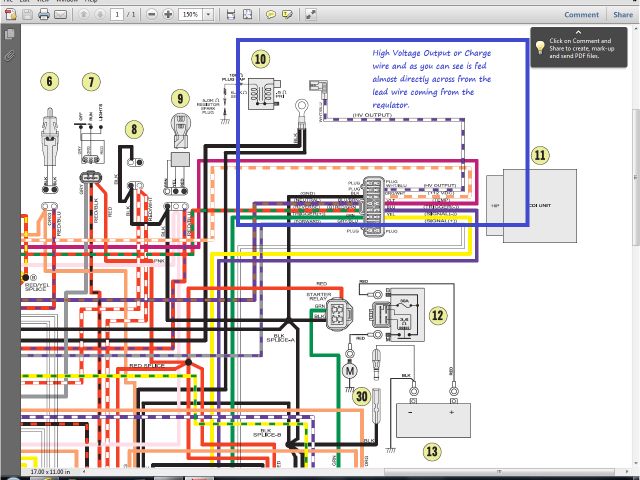
Task: Switch to Read Mode view
Action: pos(311,15)
